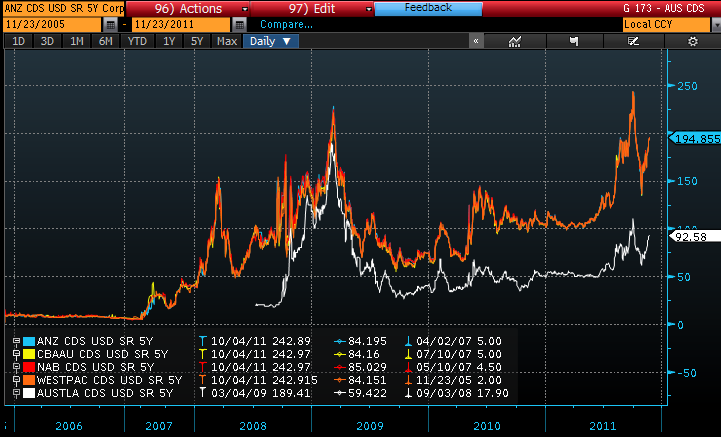Switch to the YTD time range
Image resolution: width=721 pixels, height=437 pixels.
tap(137, 41)
